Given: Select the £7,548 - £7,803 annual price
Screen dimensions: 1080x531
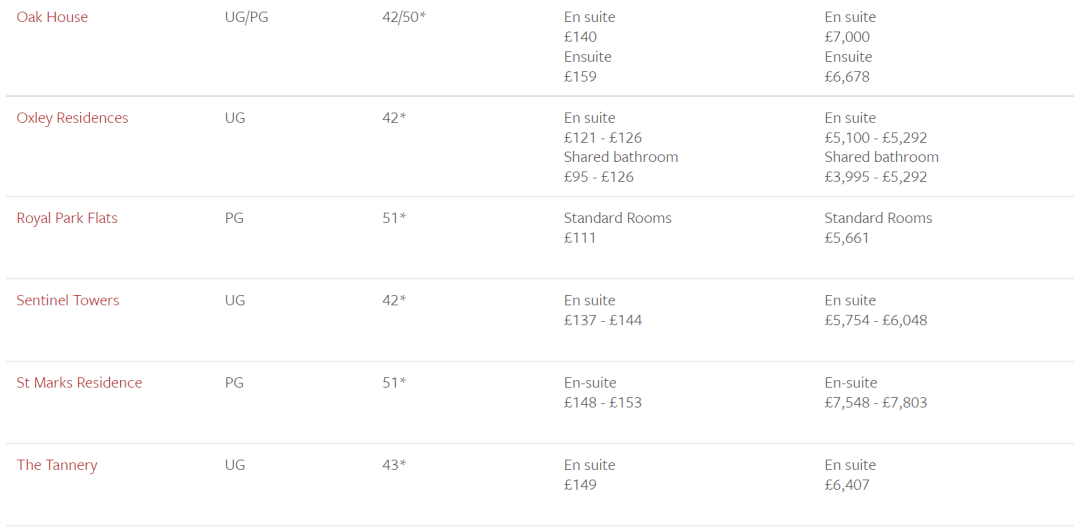Looking at the screenshot, I should 876,403.
